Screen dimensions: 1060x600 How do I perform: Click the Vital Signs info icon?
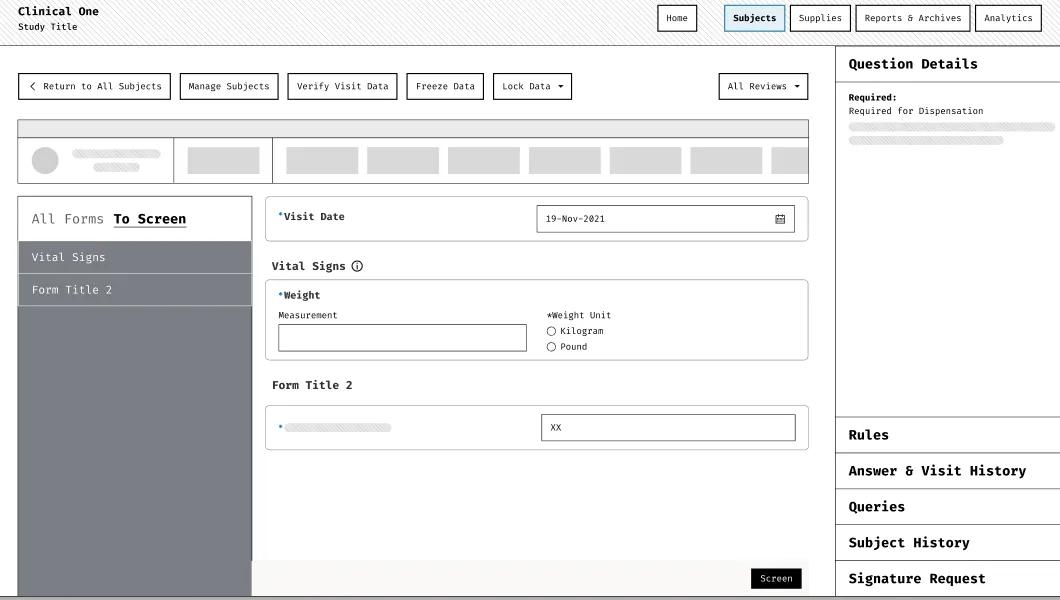(357, 266)
